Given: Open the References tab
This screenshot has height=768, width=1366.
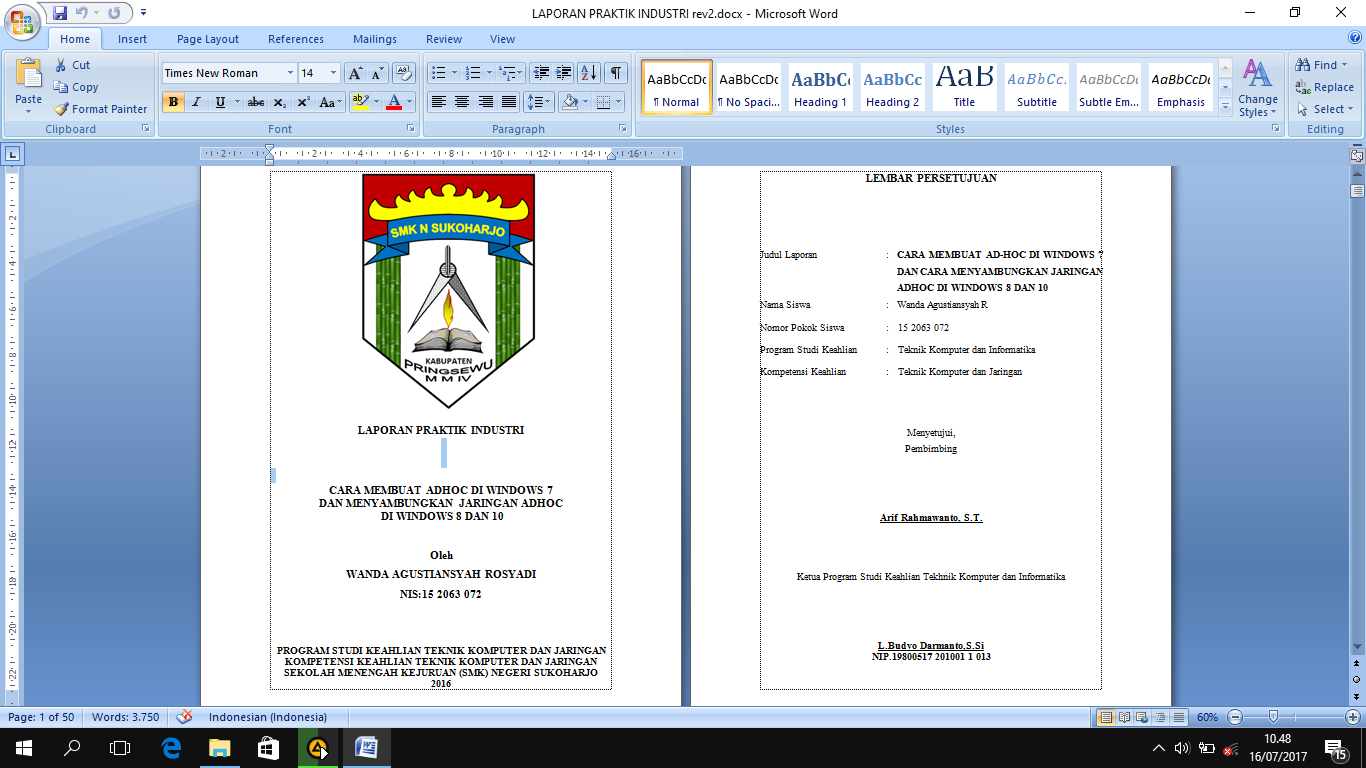Looking at the screenshot, I should tap(296, 39).
